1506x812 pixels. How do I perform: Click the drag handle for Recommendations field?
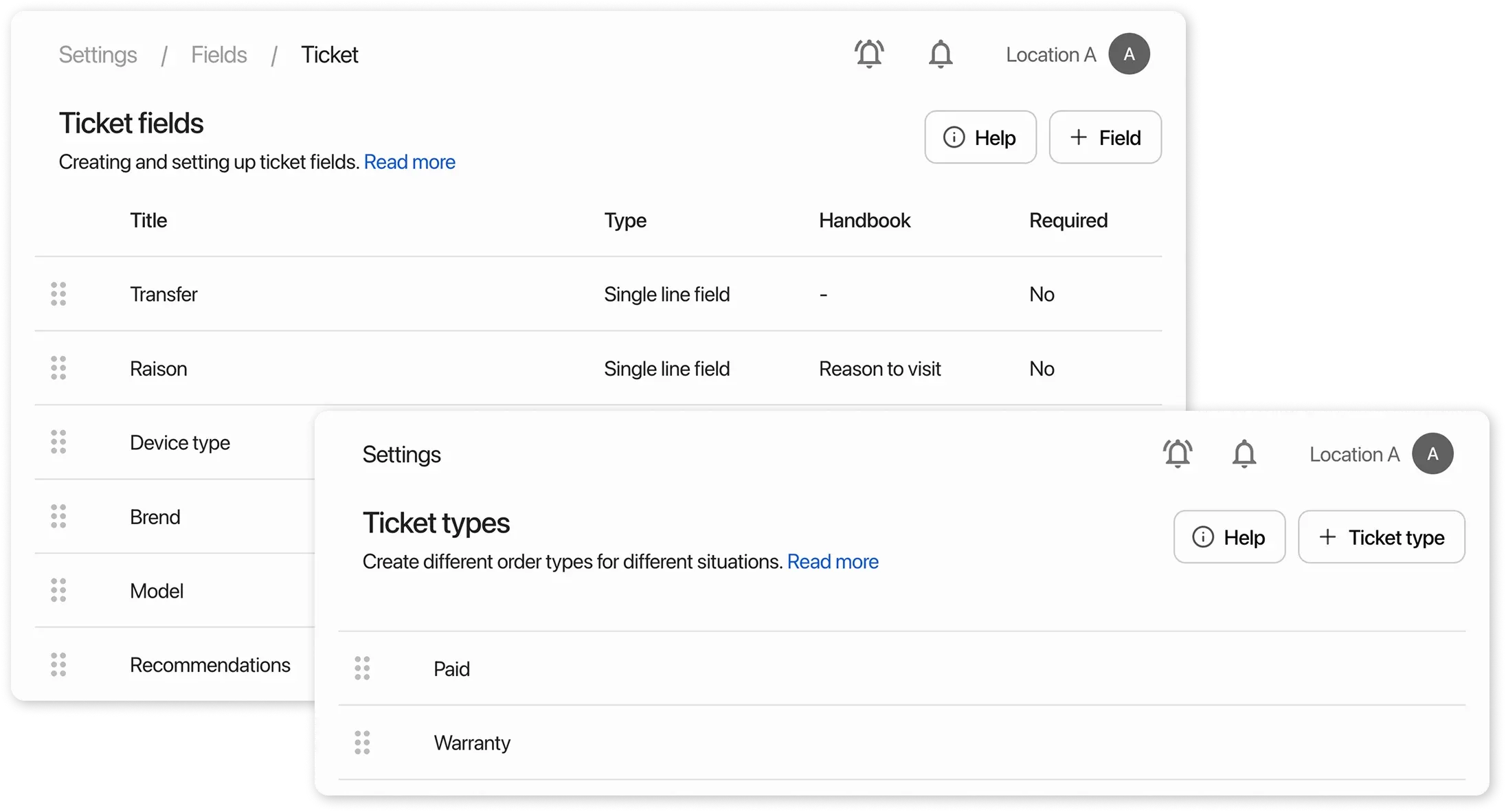[x=58, y=664]
